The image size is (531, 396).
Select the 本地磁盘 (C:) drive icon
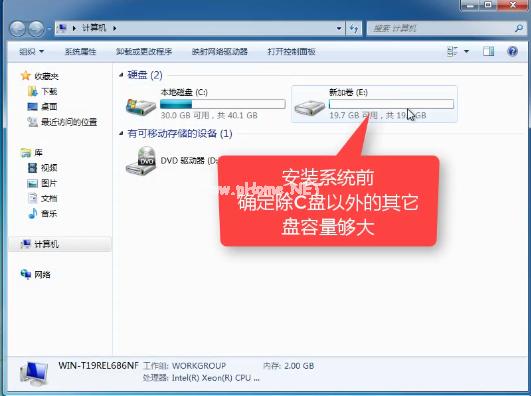[x=141, y=107]
